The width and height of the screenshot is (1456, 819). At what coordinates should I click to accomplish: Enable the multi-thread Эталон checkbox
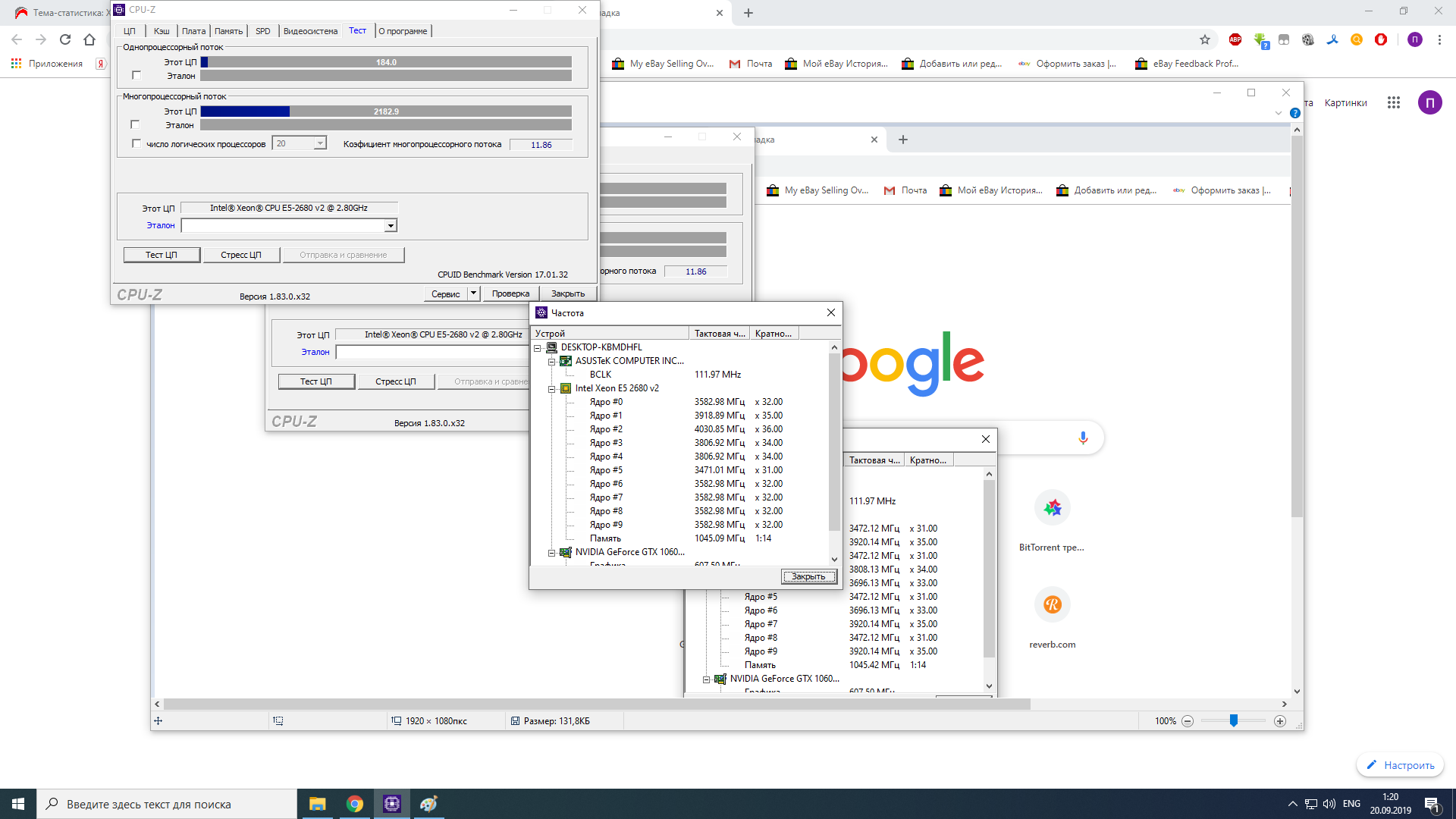(135, 124)
